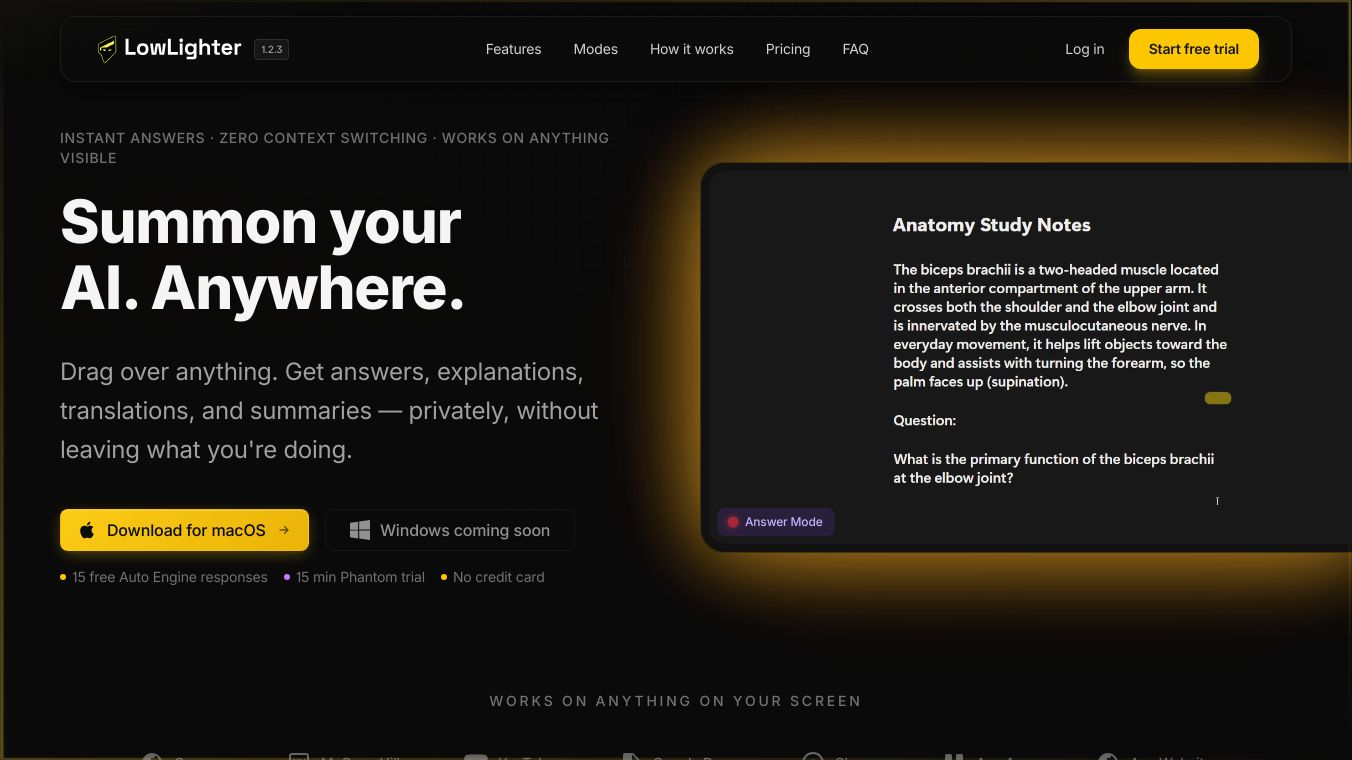Click the "Instant answers" tagline above the headline

[x=334, y=148]
